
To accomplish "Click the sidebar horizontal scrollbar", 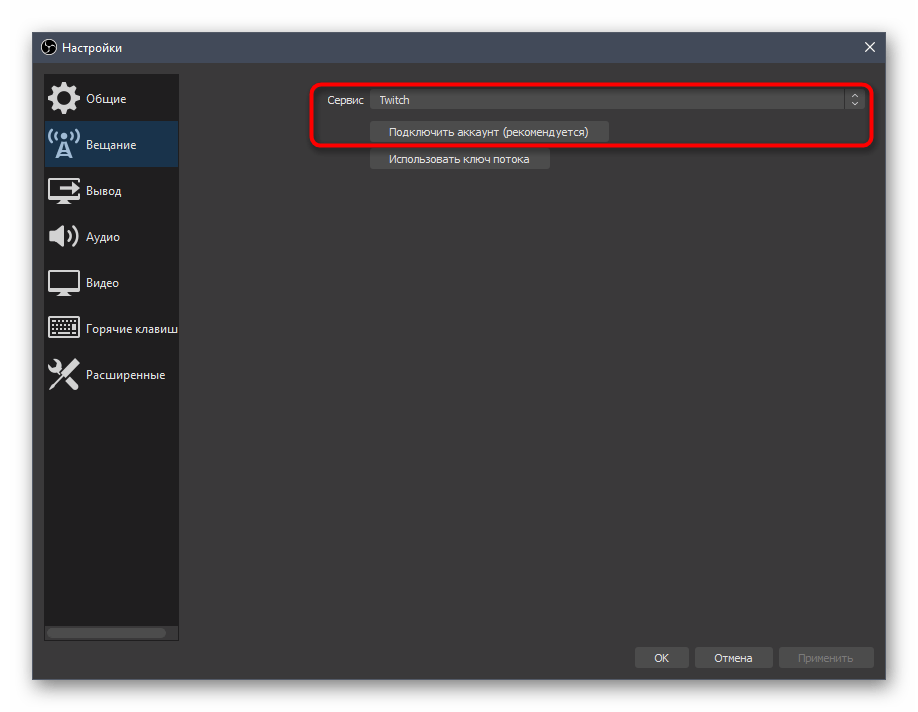I will [x=107, y=633].
